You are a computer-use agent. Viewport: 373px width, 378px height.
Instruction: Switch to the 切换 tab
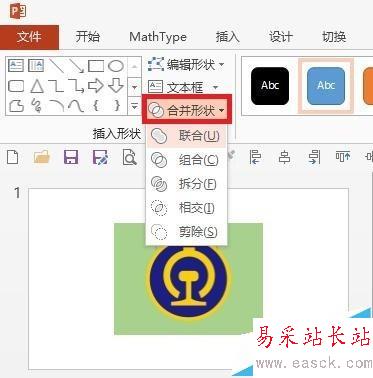coord(334,37)
